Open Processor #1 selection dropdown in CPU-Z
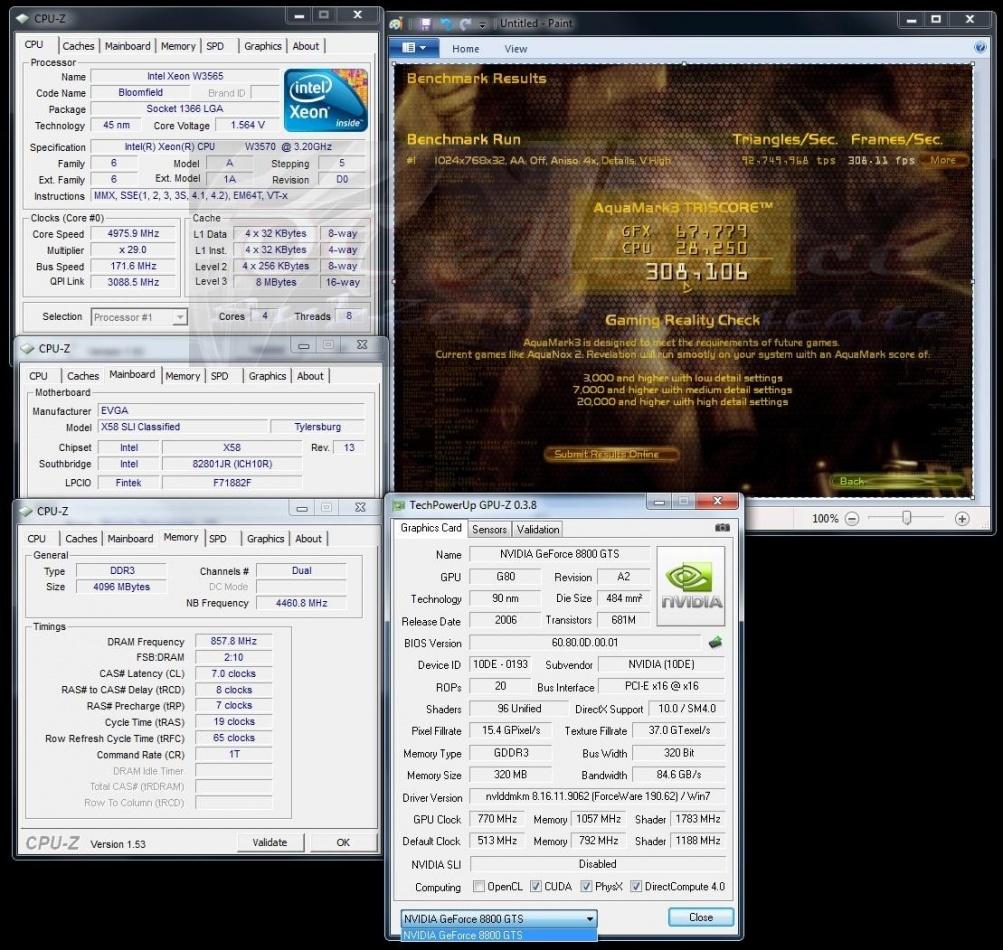The image size is (1003, 950). pyautogui.click(x=139, y=317)
